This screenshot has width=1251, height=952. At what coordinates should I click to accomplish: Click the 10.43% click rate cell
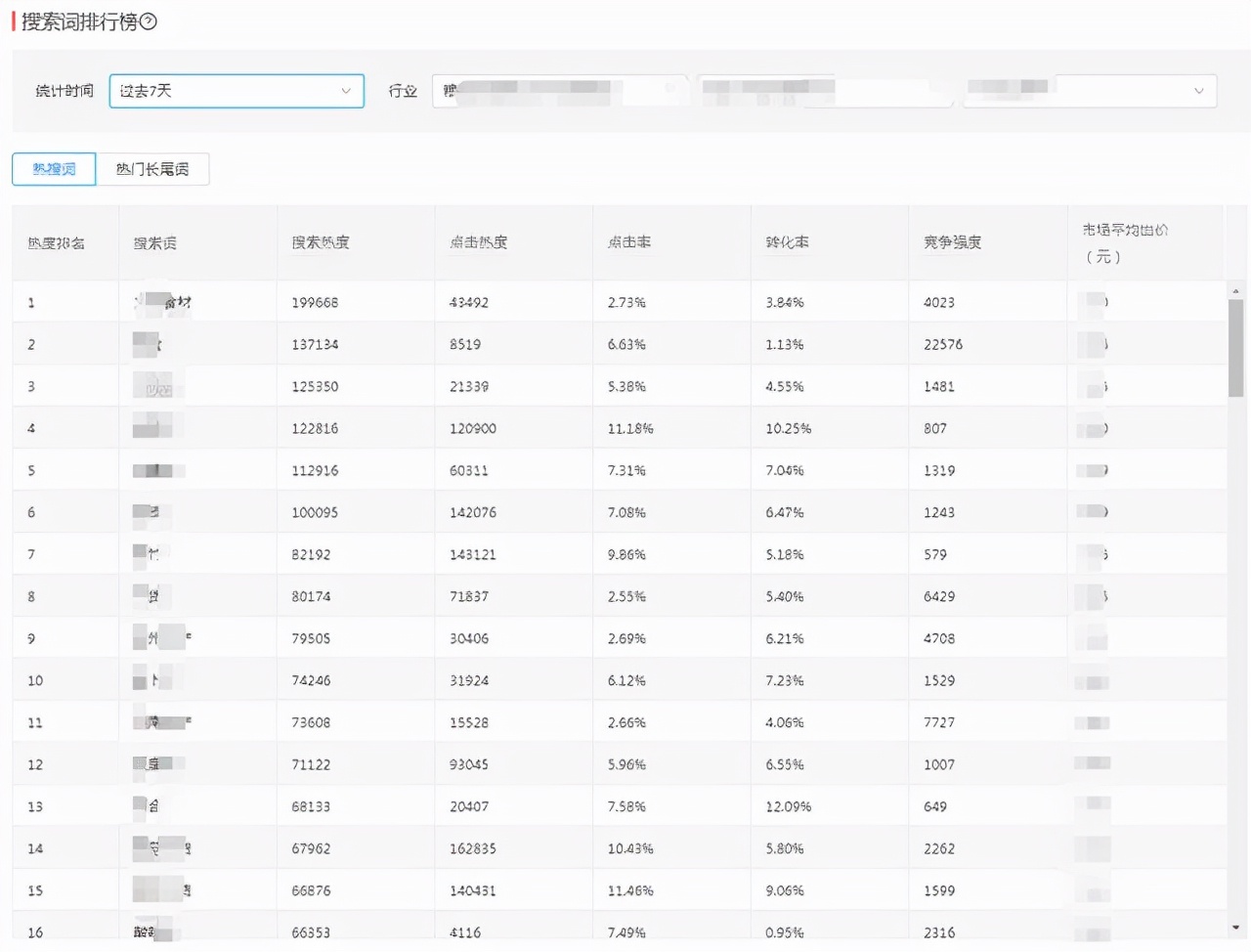click(x=630, y=849)
